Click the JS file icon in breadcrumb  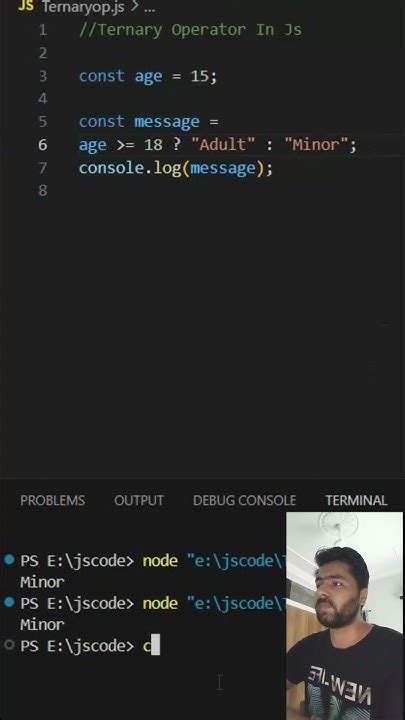click(26, 6)
